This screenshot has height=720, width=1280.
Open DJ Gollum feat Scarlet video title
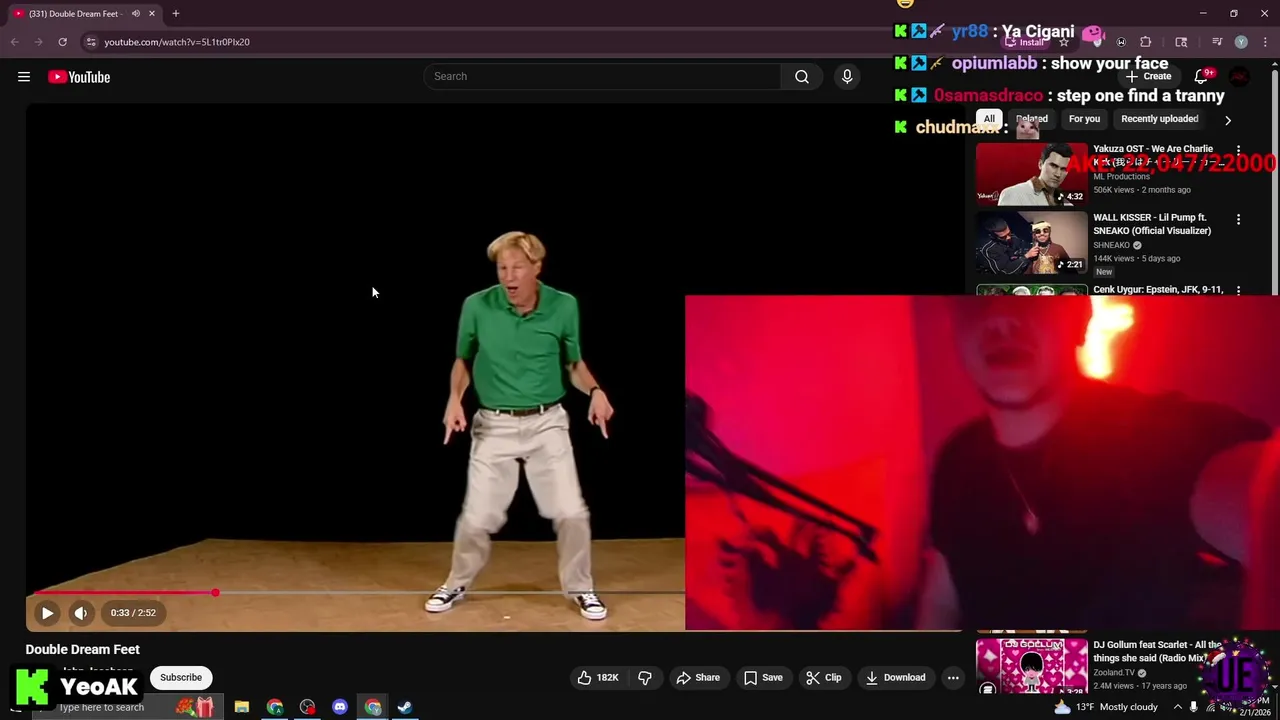tap(1157, 651)
